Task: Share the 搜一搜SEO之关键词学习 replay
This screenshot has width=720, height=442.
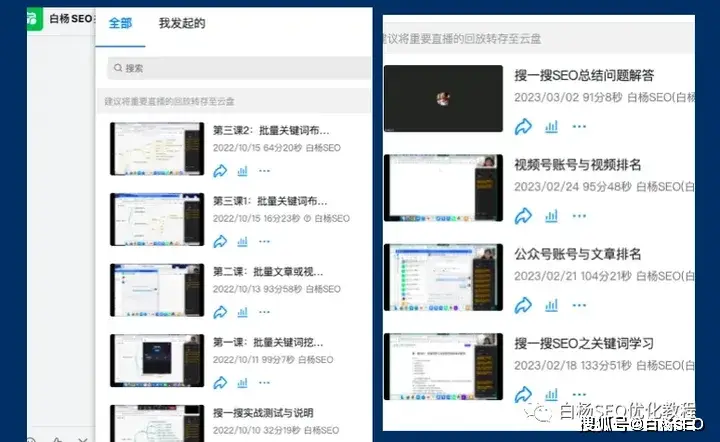Action: pos(523,394)
